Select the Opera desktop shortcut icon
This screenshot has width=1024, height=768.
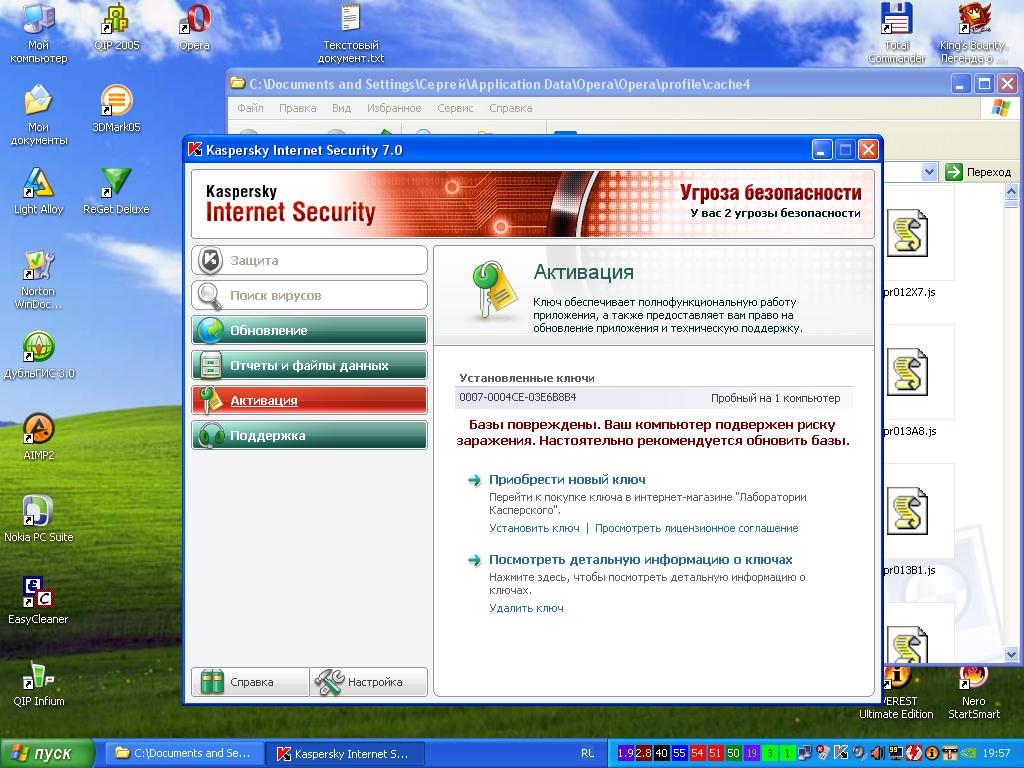coord(194,26)
